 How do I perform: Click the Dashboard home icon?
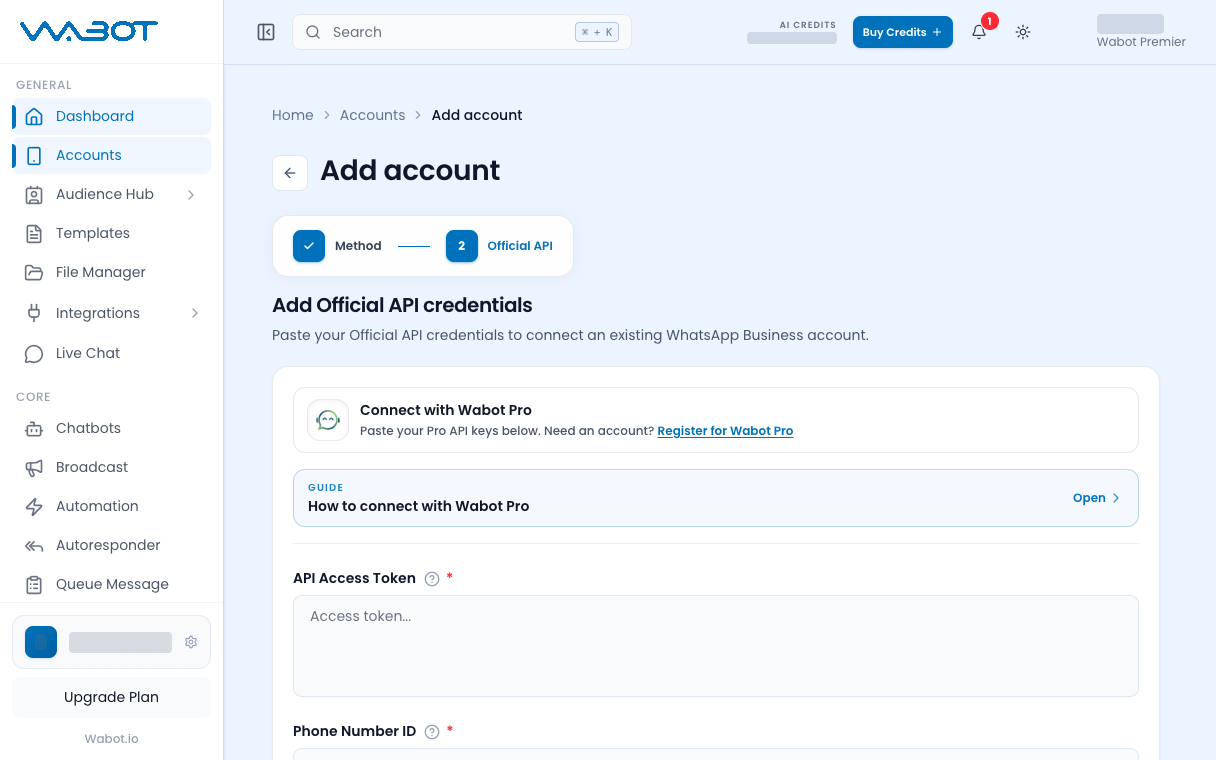[x=34, y=116]
